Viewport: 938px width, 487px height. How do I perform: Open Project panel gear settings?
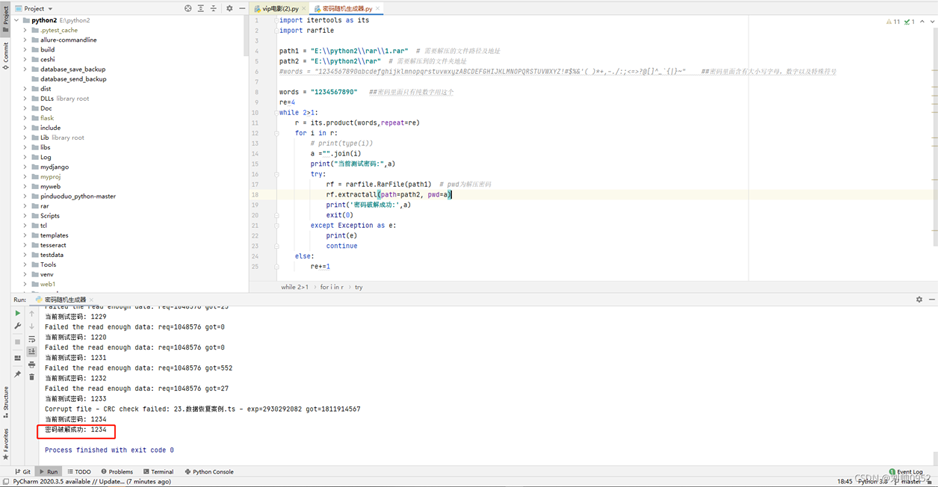click(229, 8)
